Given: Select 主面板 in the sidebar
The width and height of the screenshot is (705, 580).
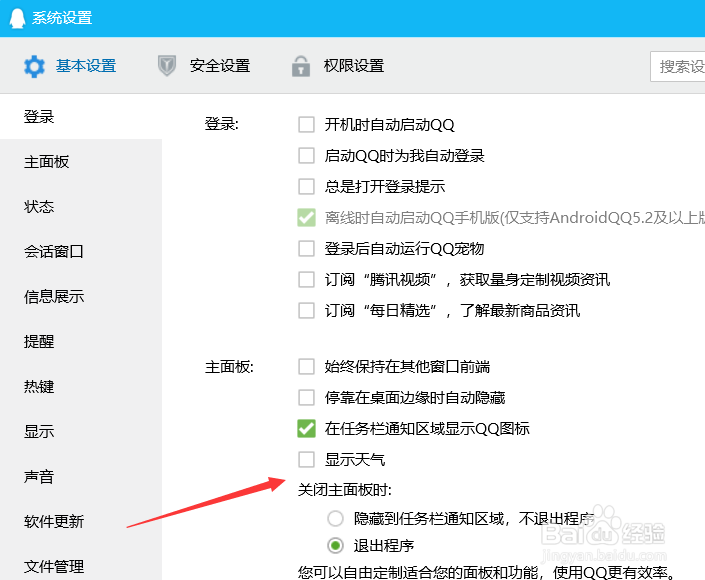Looking at the screenshot, I should (x=81, y=162).
